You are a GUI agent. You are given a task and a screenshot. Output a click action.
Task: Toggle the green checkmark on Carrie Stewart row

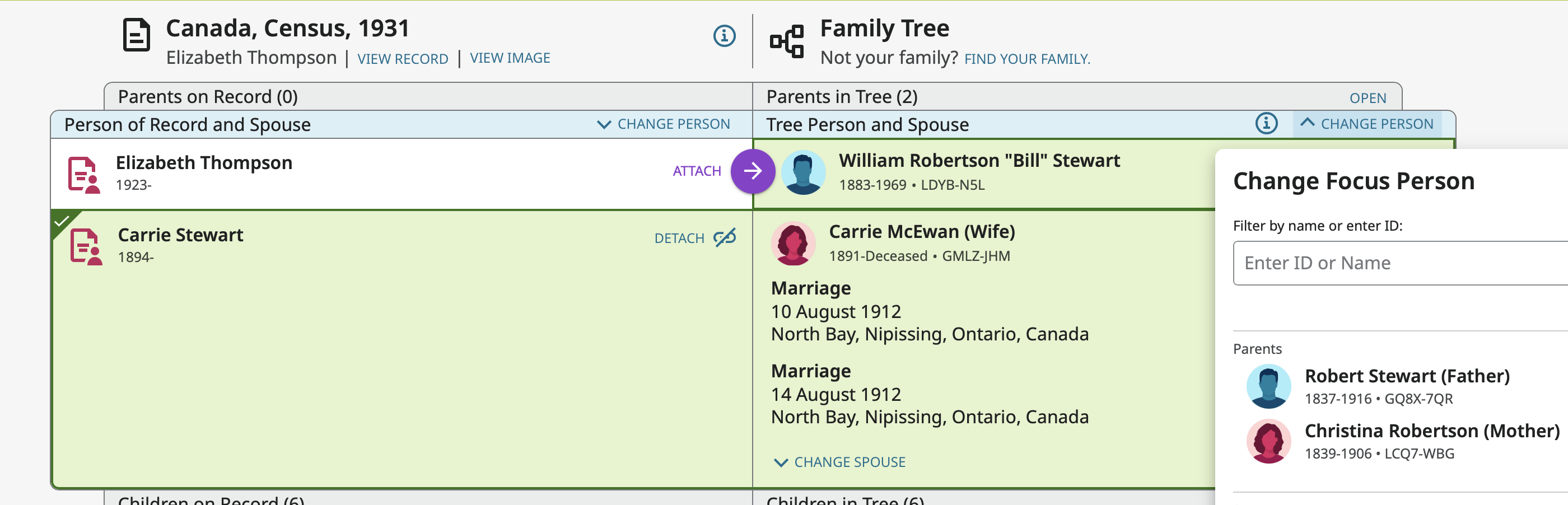[x=62, y=221]
